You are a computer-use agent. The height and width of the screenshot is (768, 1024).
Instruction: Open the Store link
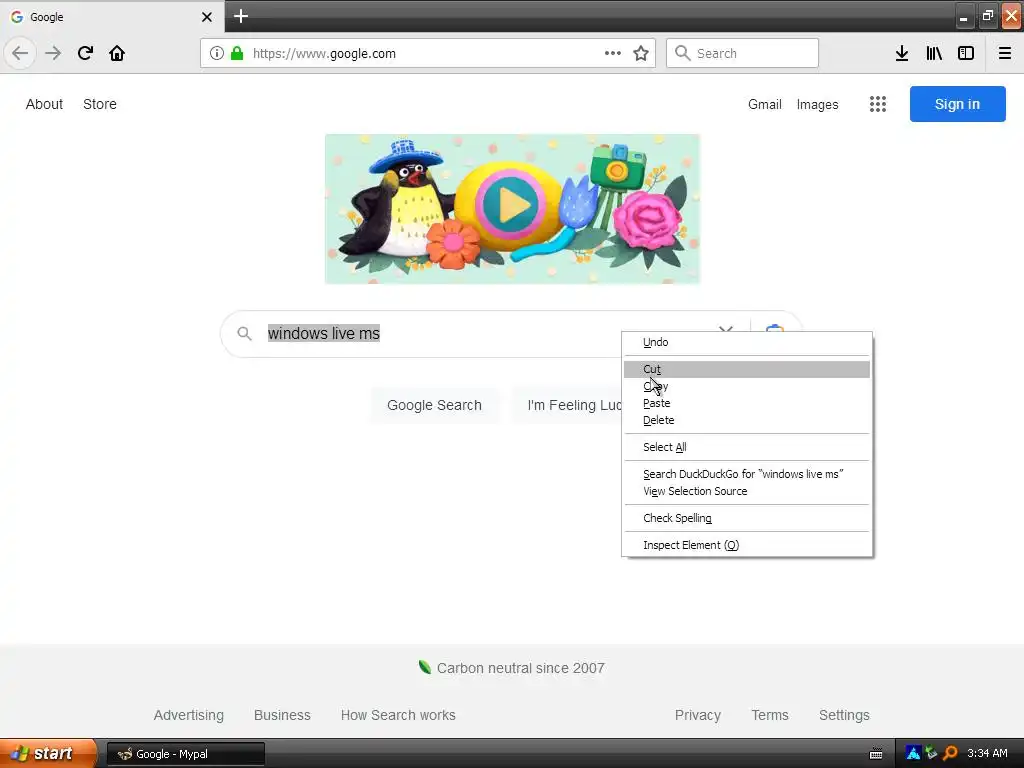coord(100,104)
